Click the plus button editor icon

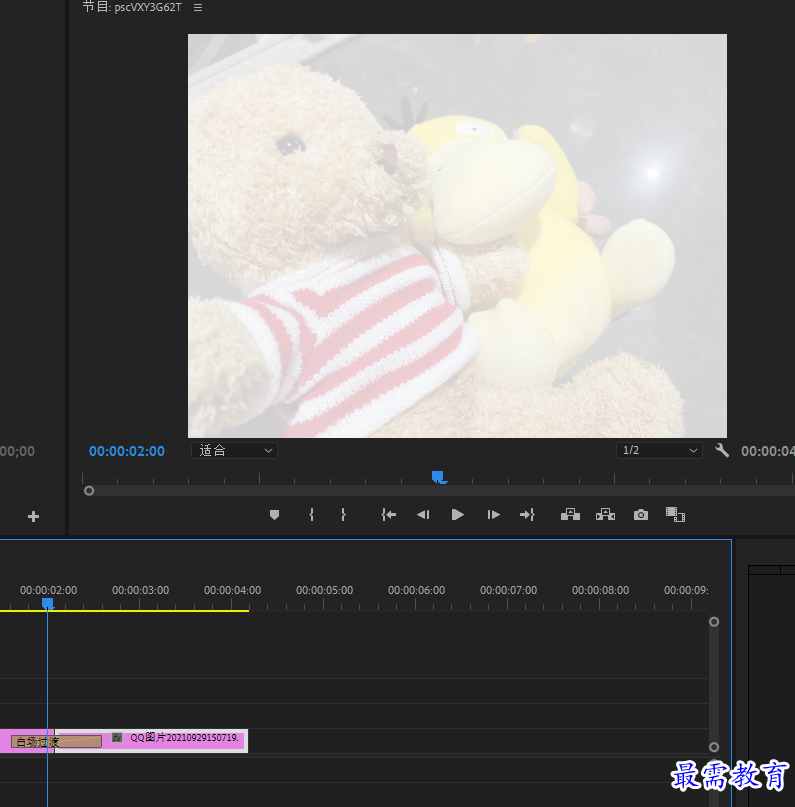pos(33,516)
